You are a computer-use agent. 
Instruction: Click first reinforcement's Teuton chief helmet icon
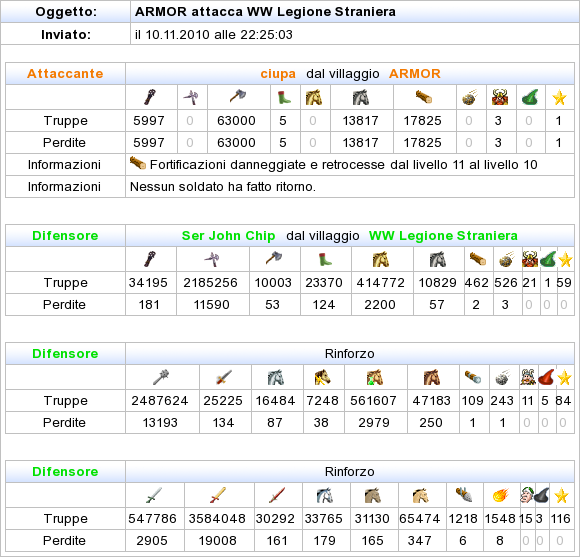(528, 377)
